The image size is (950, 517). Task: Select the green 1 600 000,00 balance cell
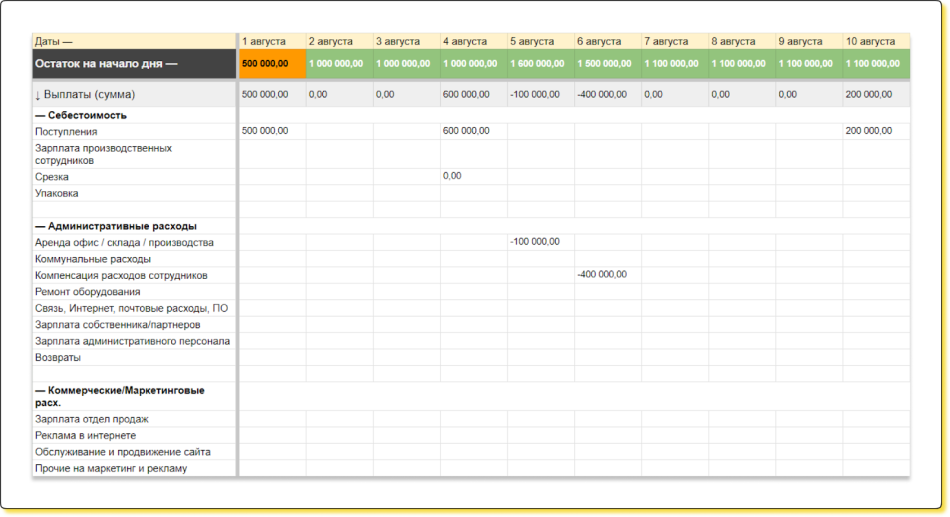540,63
